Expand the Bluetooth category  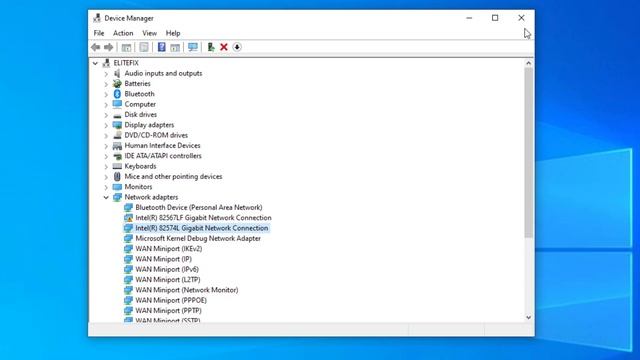coord(106,94)
